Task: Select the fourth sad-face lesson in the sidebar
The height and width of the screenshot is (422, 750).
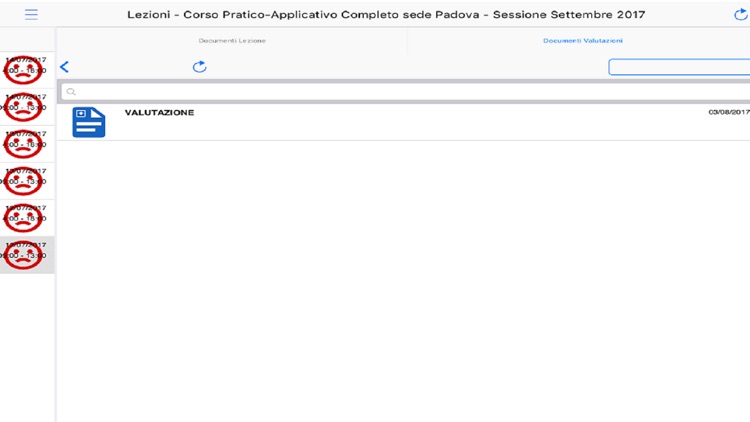Action: tap(24, 182)
